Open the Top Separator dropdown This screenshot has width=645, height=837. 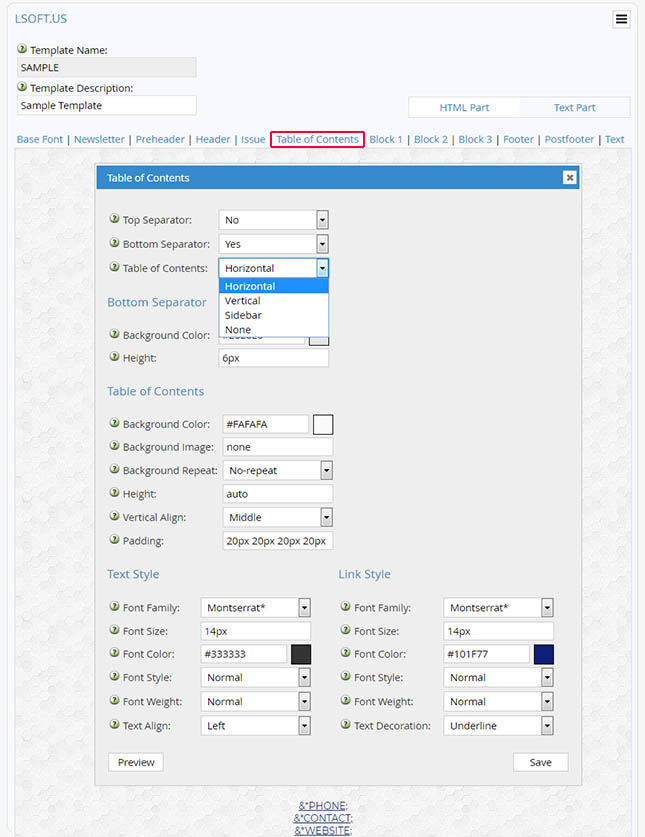273,220
